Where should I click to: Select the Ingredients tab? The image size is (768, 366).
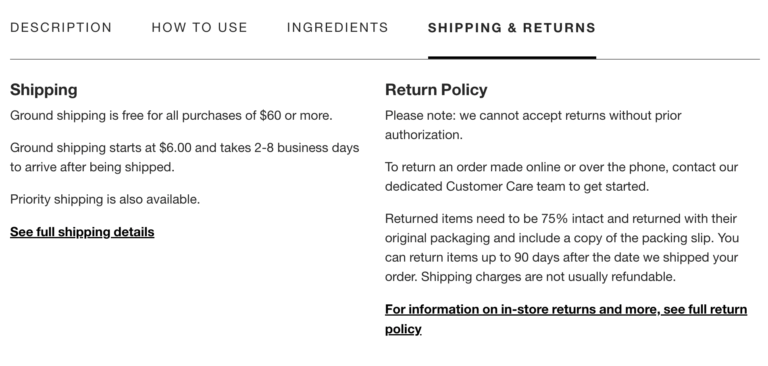(x=337, y=27)
